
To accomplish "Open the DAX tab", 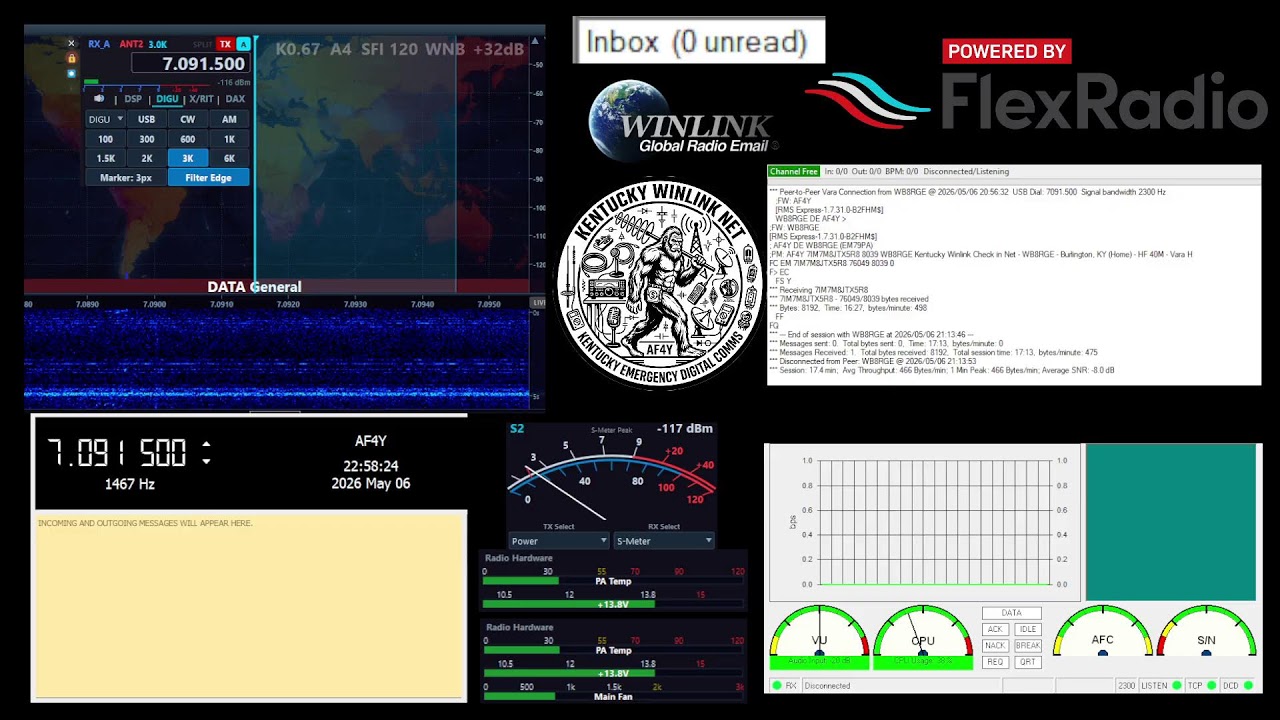I will [x=235, y=99].
